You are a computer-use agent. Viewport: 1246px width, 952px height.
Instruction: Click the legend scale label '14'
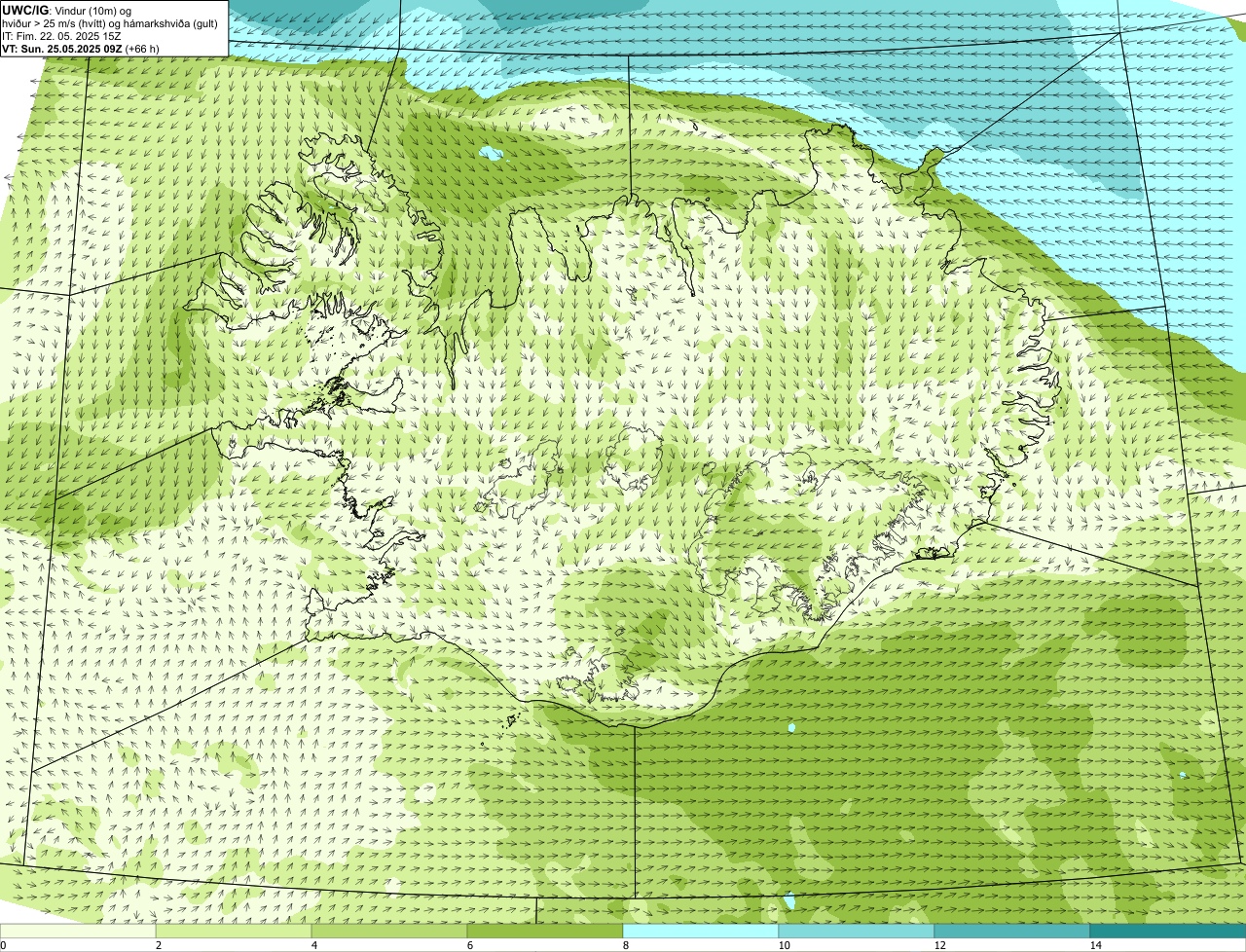pos(1095,945)
